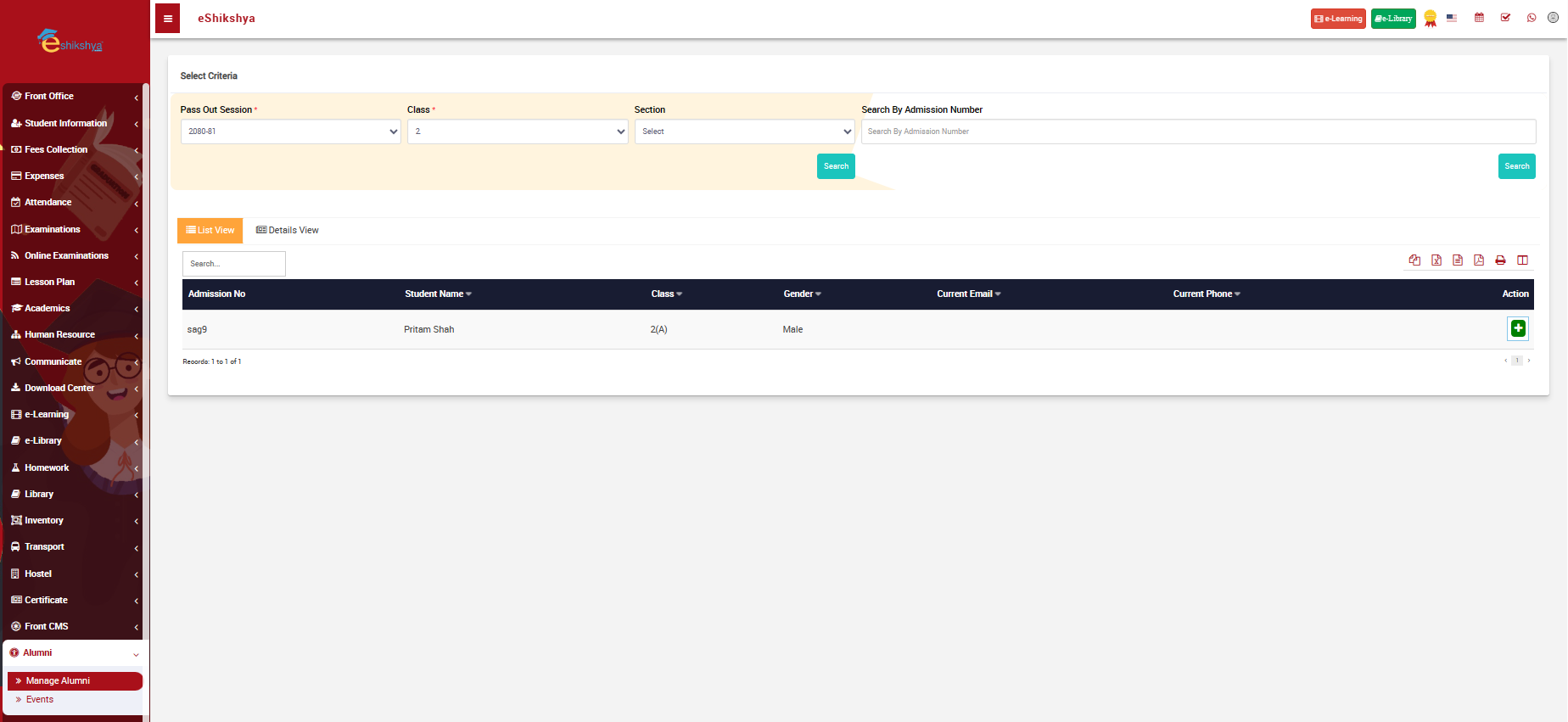Toggle the hamburger sidebar menu button
The height and width of the screenshot is (722, 1568).
tap(168, 19)
